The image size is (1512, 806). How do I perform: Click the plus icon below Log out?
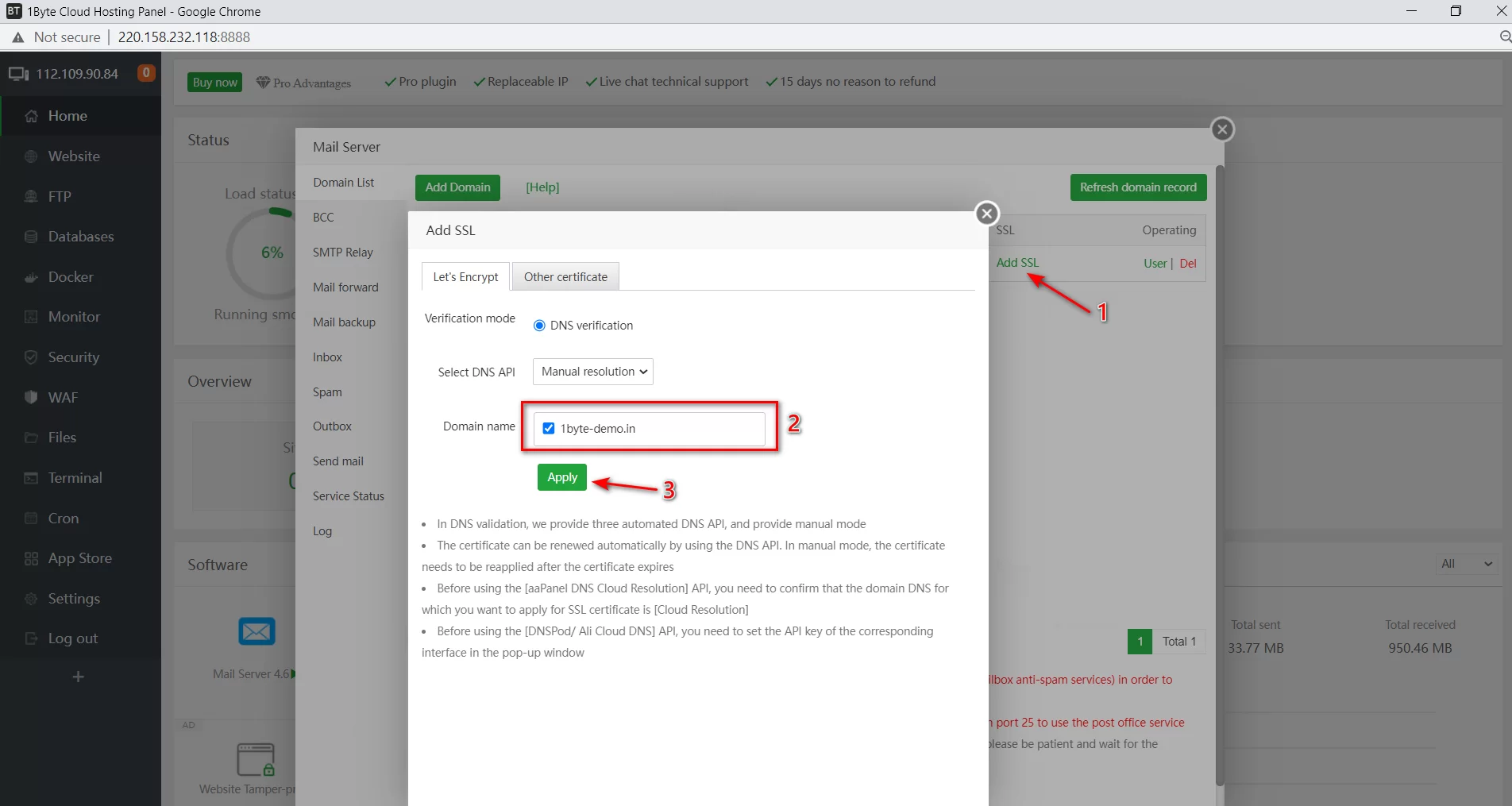pyautogui.click(x=78, y=677)
